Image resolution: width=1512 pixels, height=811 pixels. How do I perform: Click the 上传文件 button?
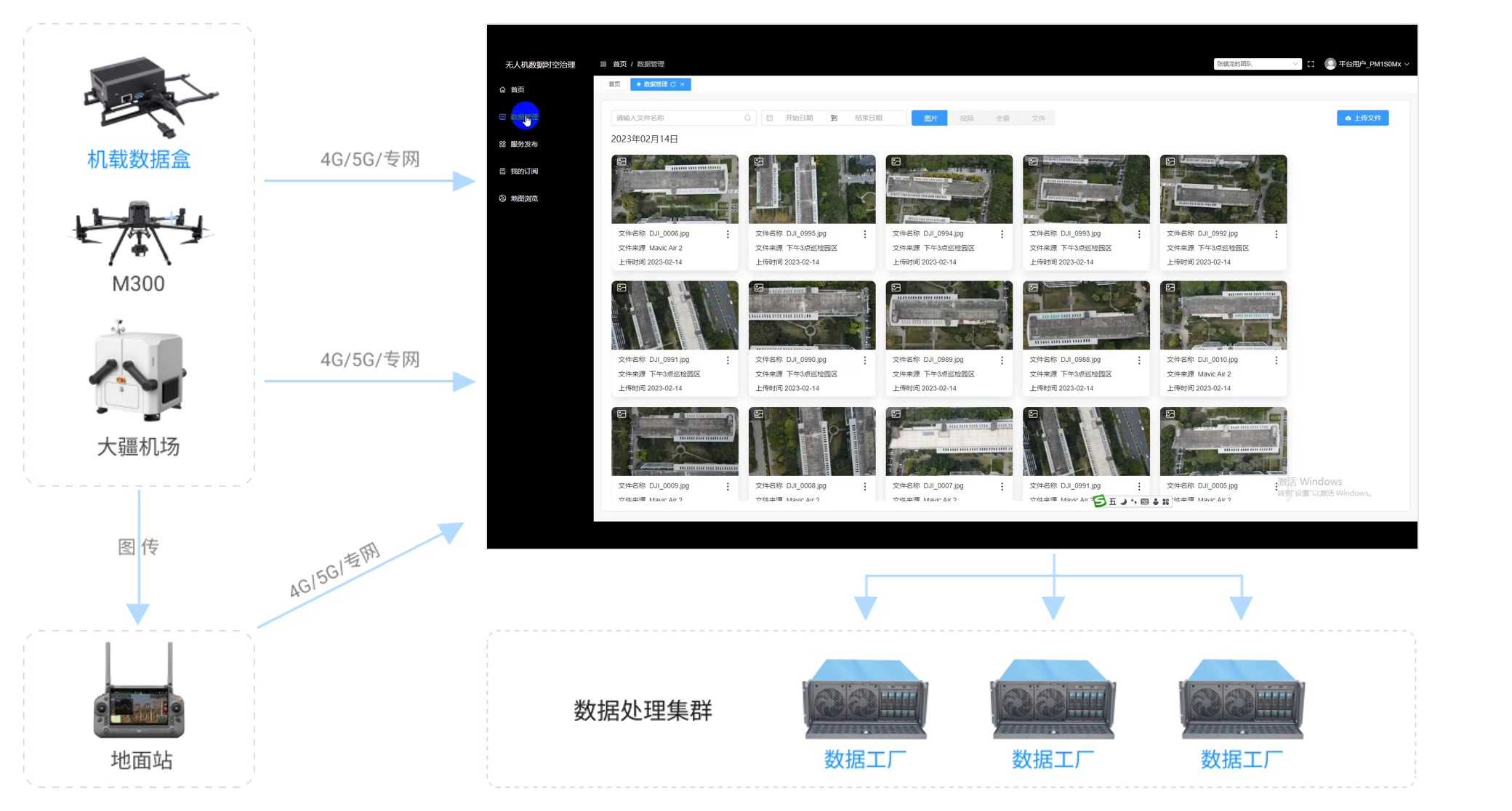coord(1362,118)
